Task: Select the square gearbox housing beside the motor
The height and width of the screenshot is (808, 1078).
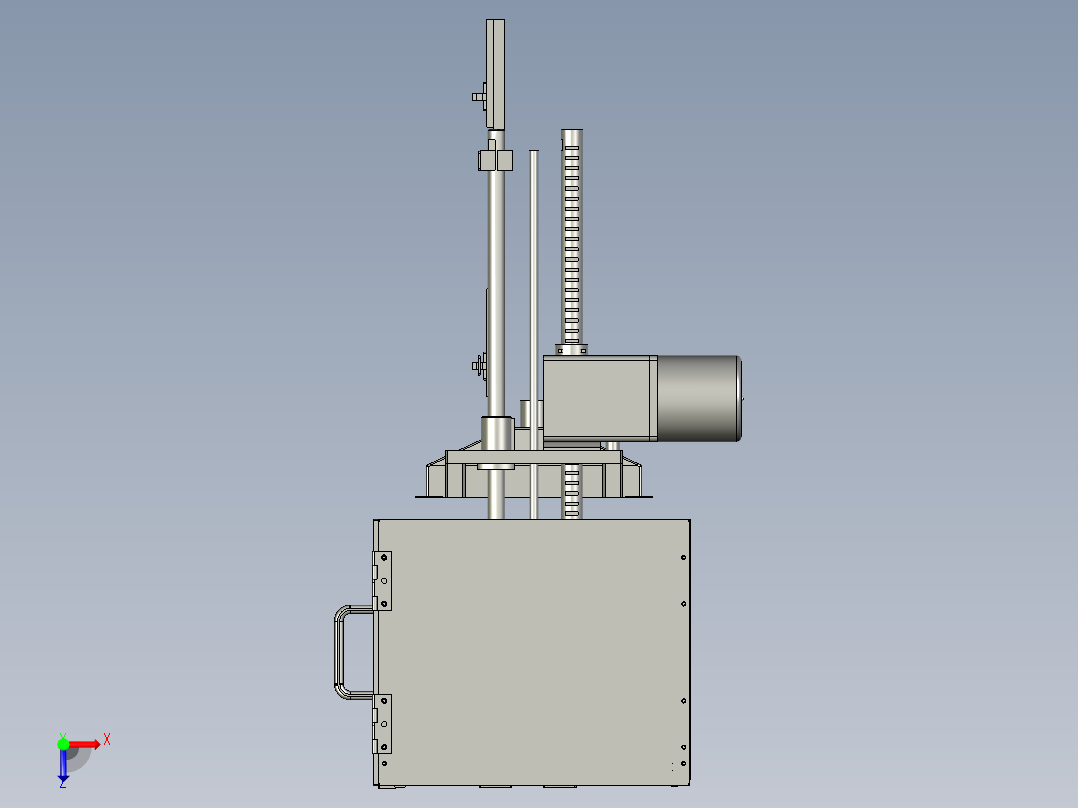Action: tap(600, 397)
